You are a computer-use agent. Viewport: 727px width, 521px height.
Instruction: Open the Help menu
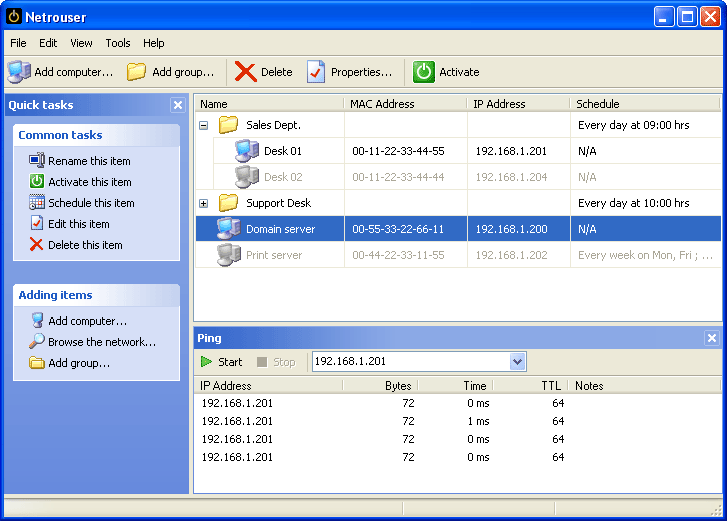pyautogui.click(x=153, y=43)
